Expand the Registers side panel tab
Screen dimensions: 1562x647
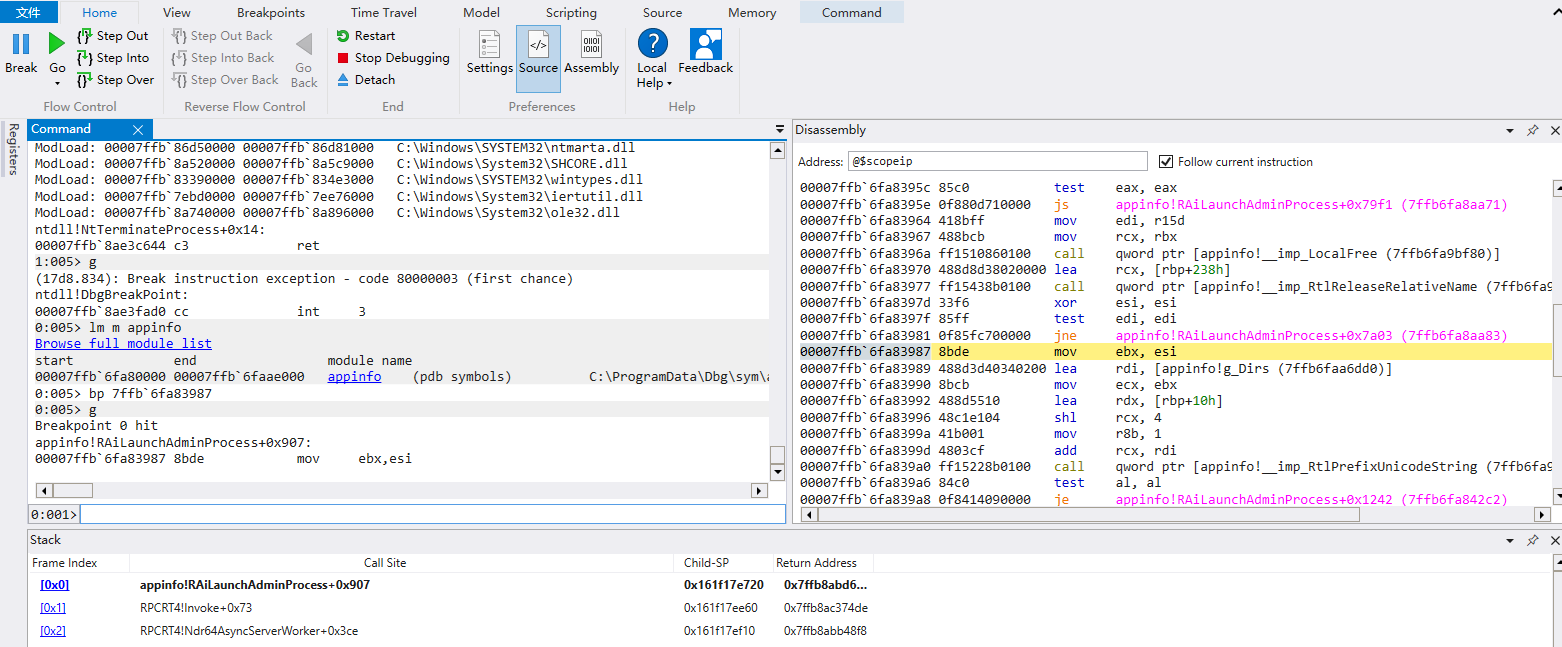(x=13, y=149)
